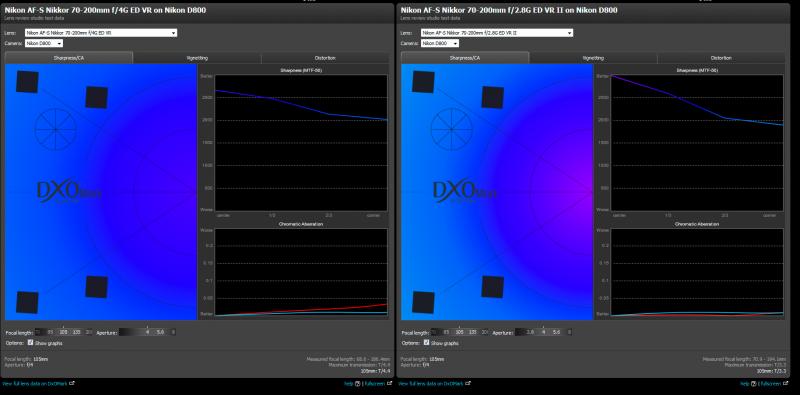Open the left Camera Nikon D800 dropdown
800x395 pixels.
(44, 43)
